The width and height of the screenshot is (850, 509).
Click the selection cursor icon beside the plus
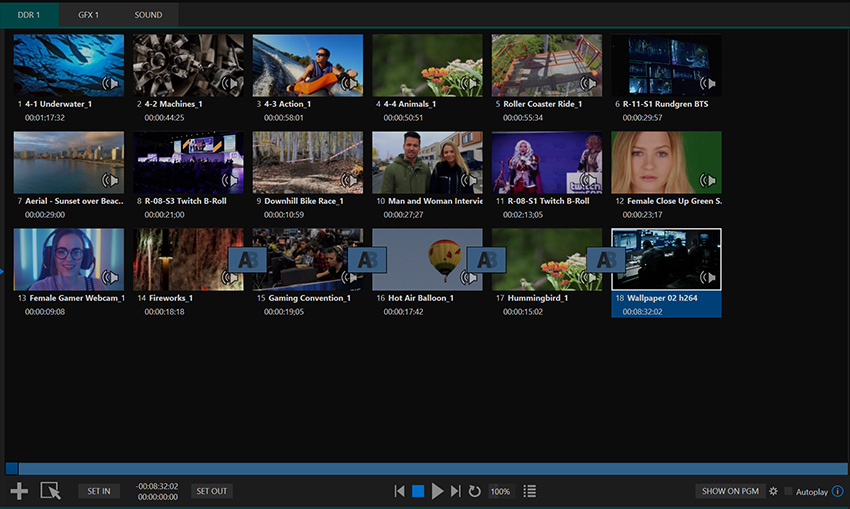point(50,491)
